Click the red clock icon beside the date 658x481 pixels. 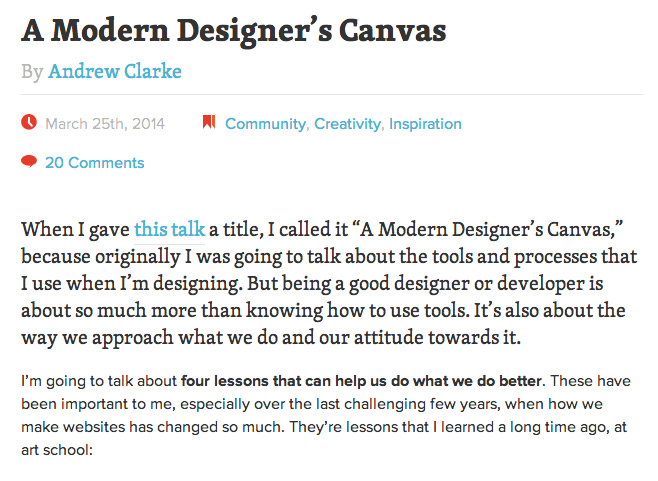pyautogui.click(x=29, y=123)
